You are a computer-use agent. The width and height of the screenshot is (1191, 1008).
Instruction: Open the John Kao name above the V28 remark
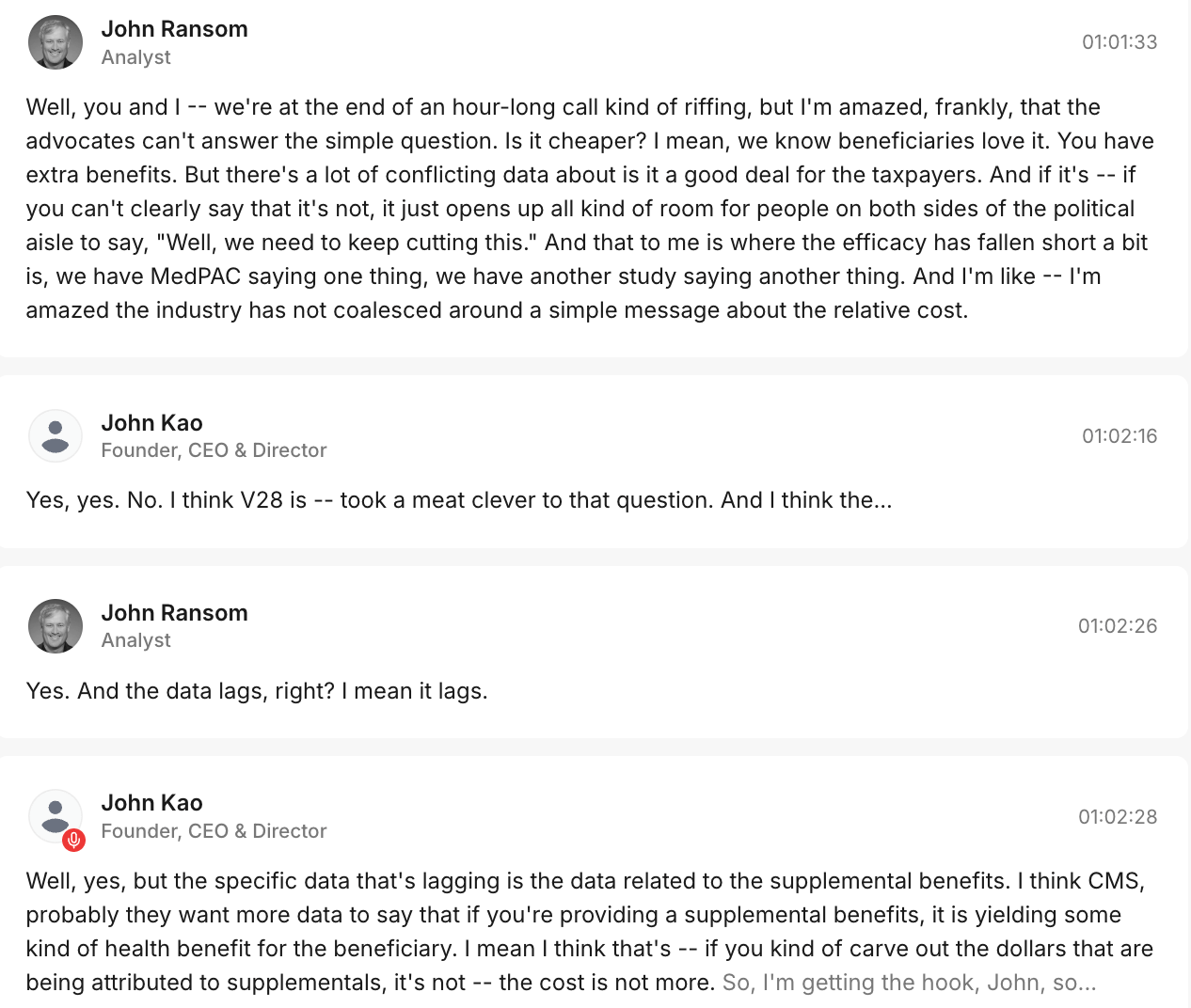[x=151, y=423]
